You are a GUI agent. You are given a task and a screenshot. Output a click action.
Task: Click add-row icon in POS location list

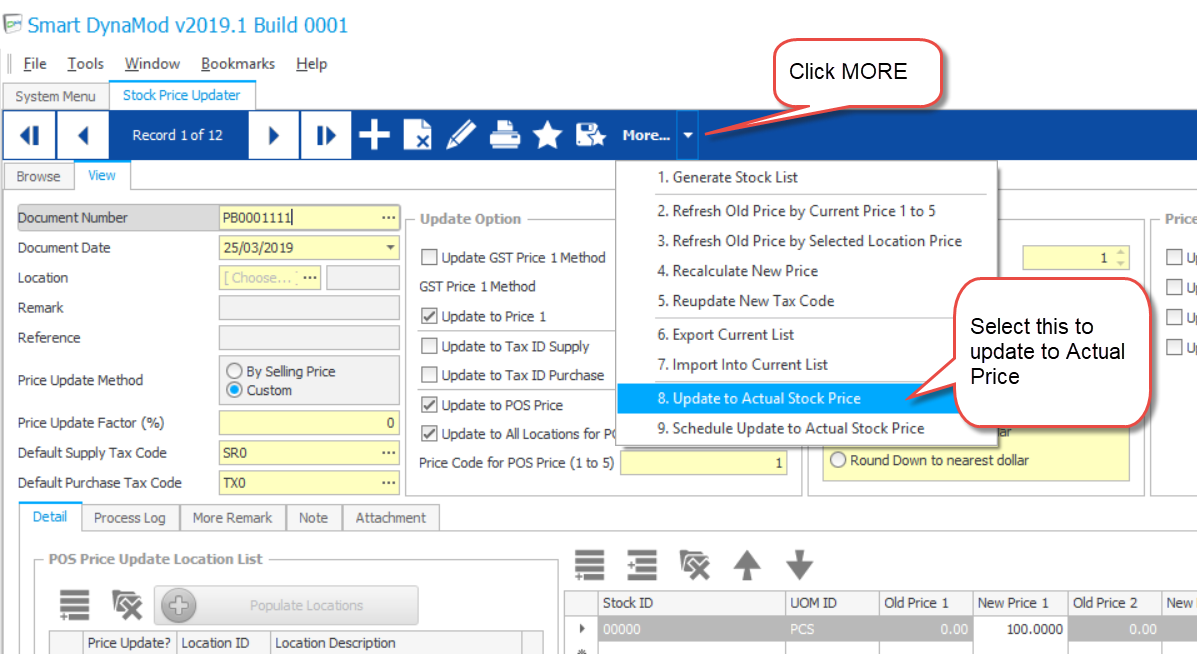(75, 605)
